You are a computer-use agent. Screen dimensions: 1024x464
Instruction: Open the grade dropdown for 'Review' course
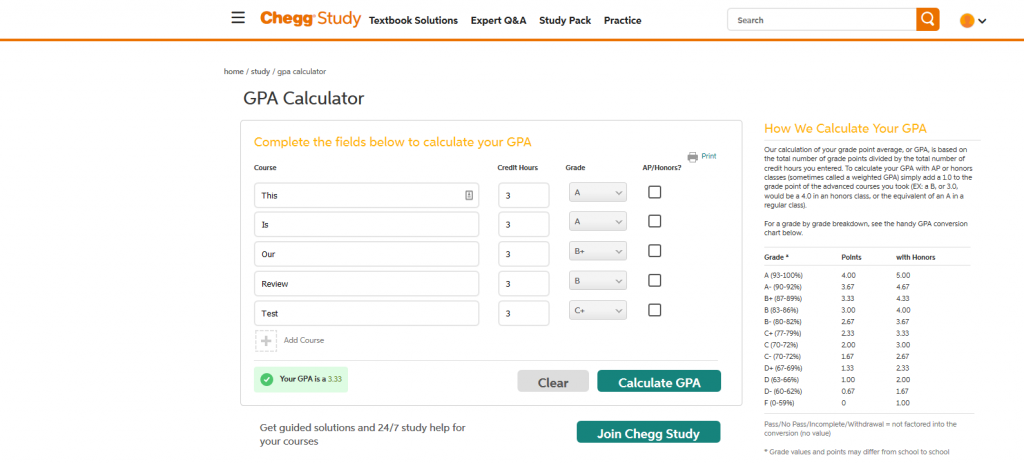coord(598,282)
